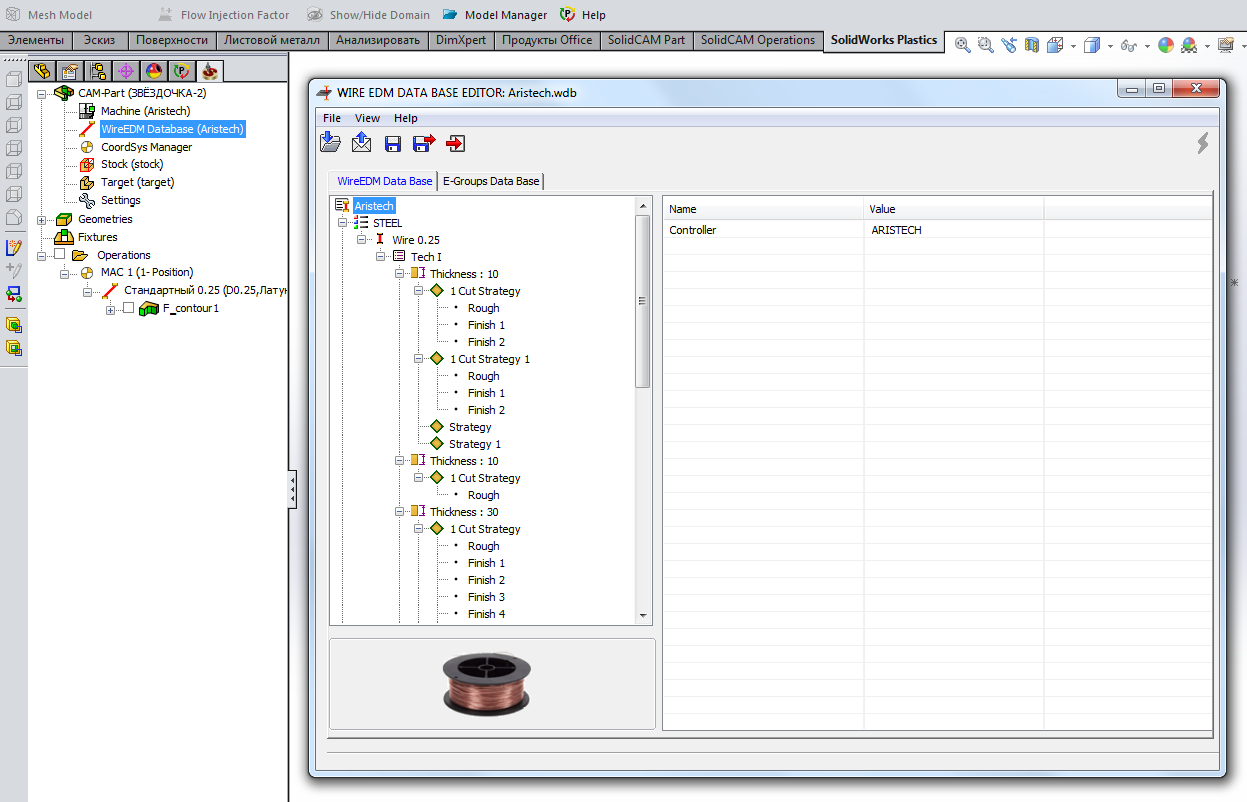Expand the F_contour1 operation node
This screenshot has width=1247, height=802.
coord(110,309)
